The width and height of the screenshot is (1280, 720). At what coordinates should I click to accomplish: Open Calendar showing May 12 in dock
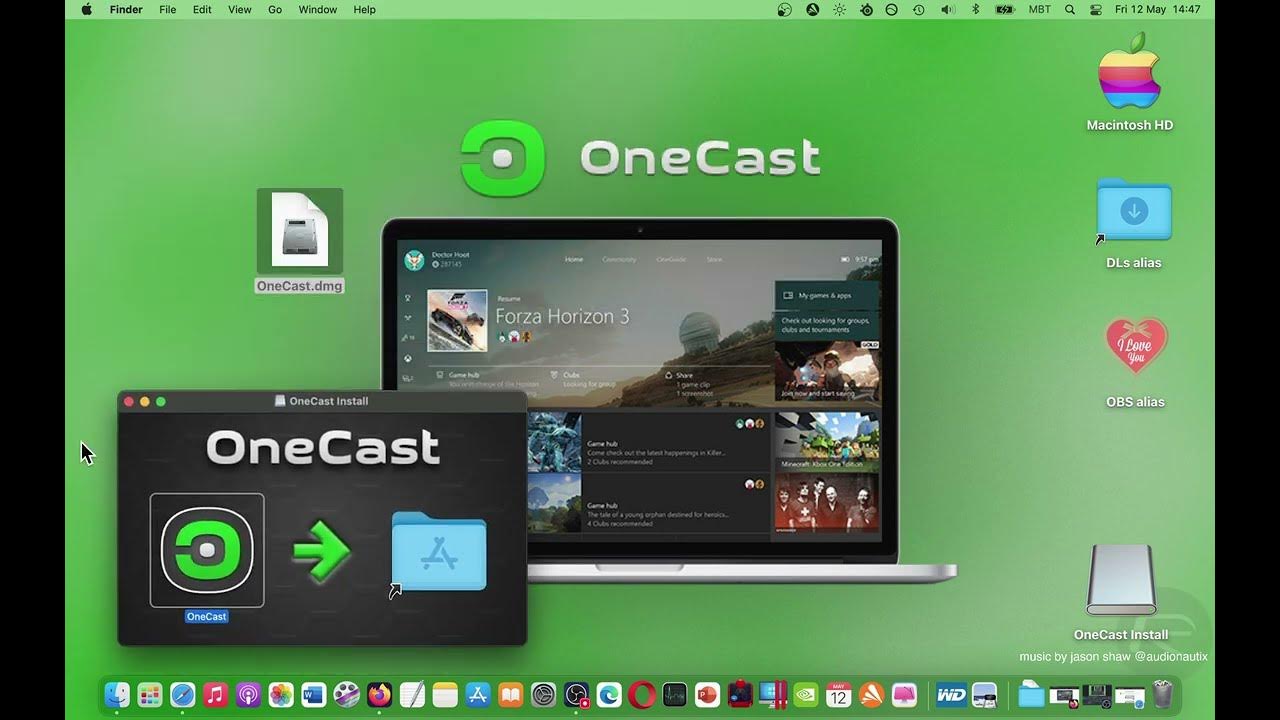[x=838, y=694]
